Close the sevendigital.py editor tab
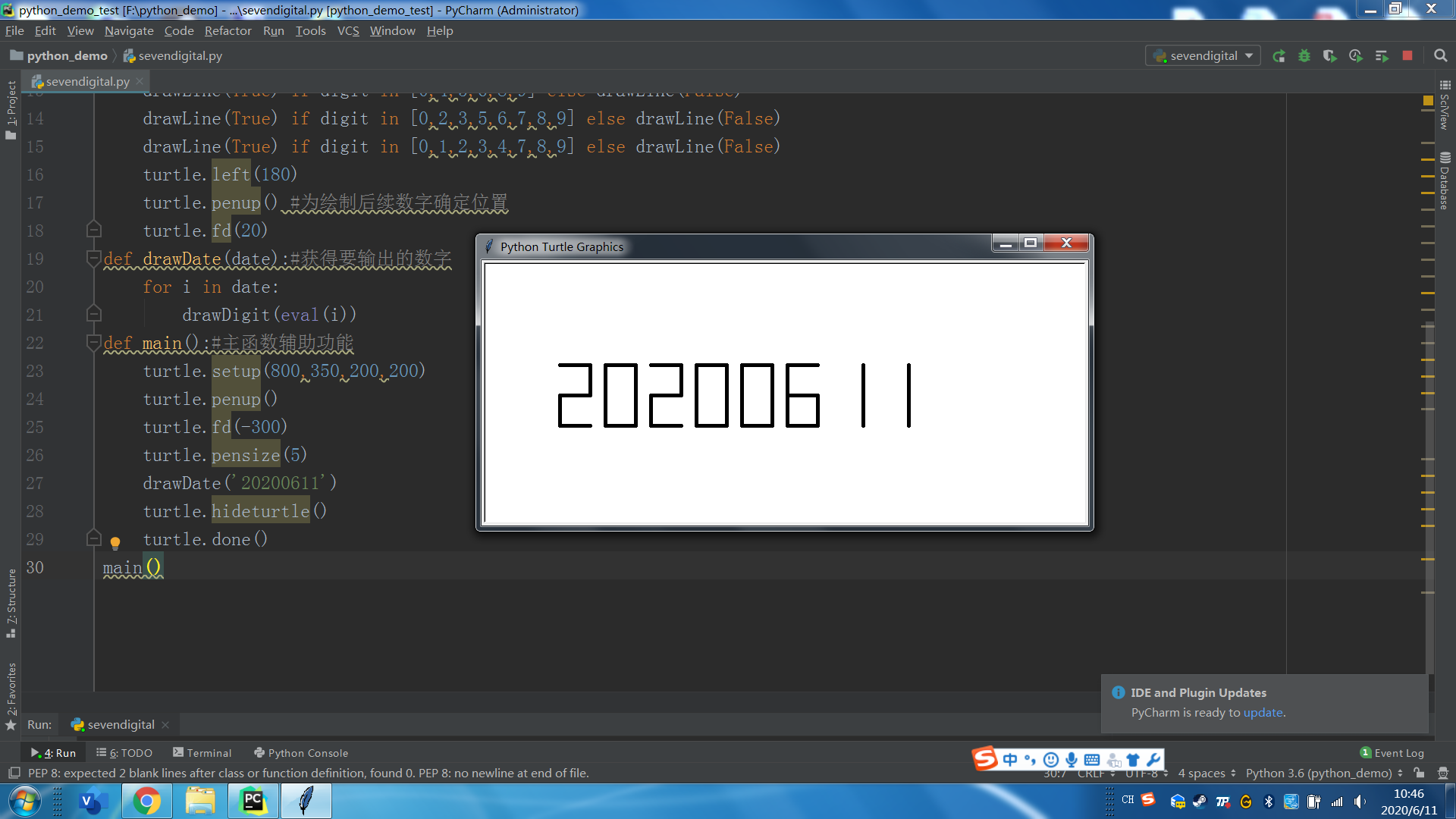The image size is (1456, 819). pos(140,81)
